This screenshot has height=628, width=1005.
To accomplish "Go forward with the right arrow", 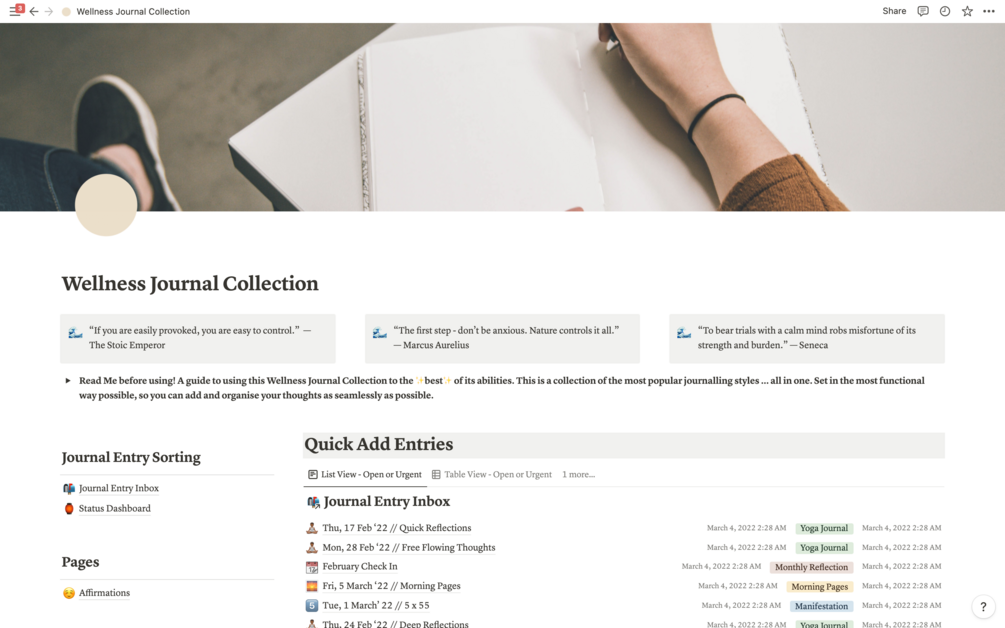I will tap(49, 12).
